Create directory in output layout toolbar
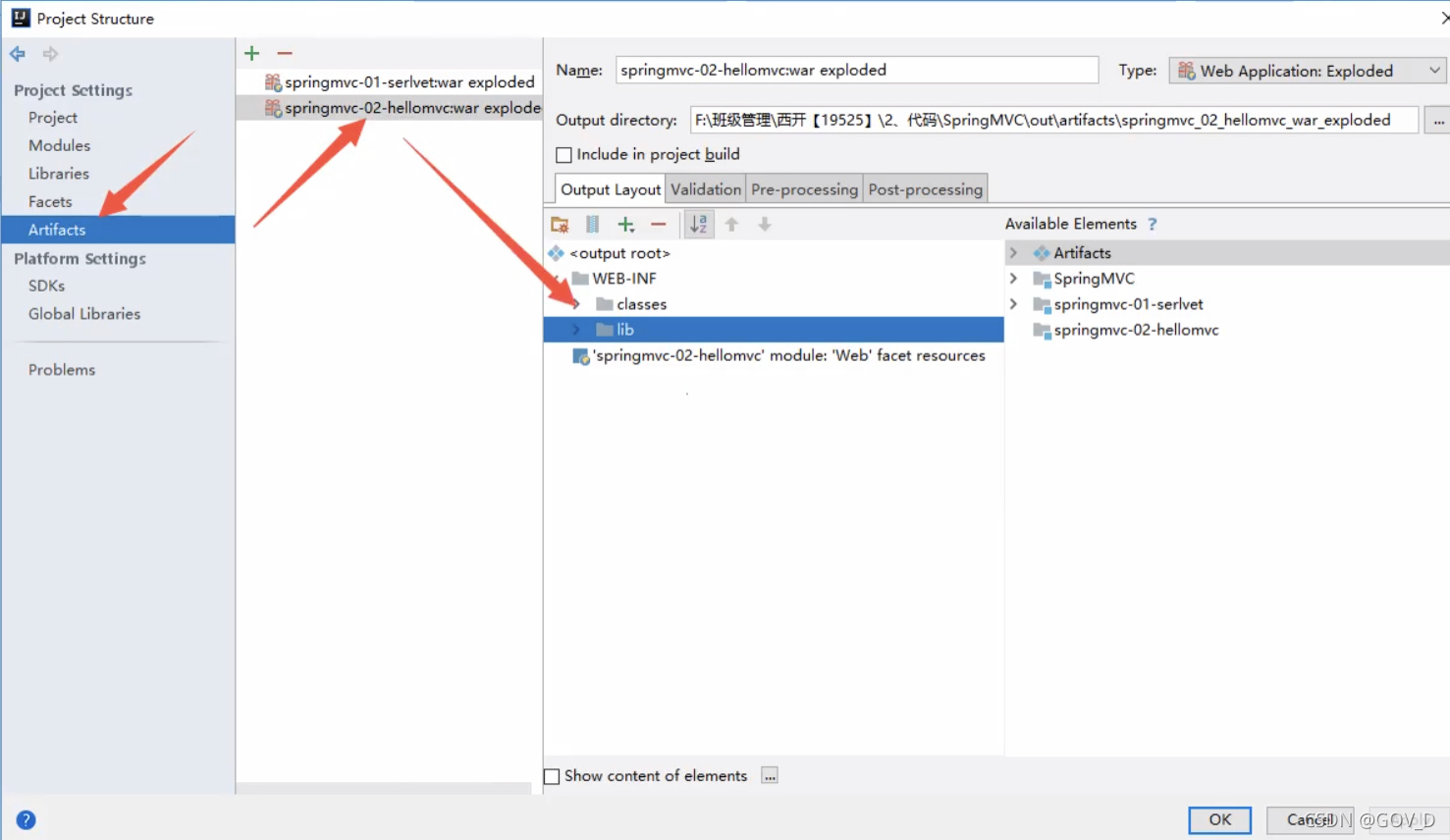The height and width of the screenshot is (840, 1450). coord(560,225)
